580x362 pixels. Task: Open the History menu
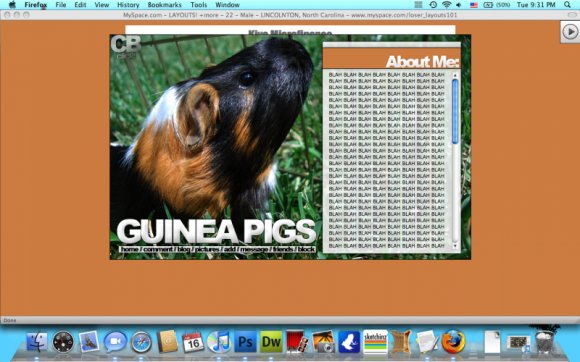(x=128, y=5)
